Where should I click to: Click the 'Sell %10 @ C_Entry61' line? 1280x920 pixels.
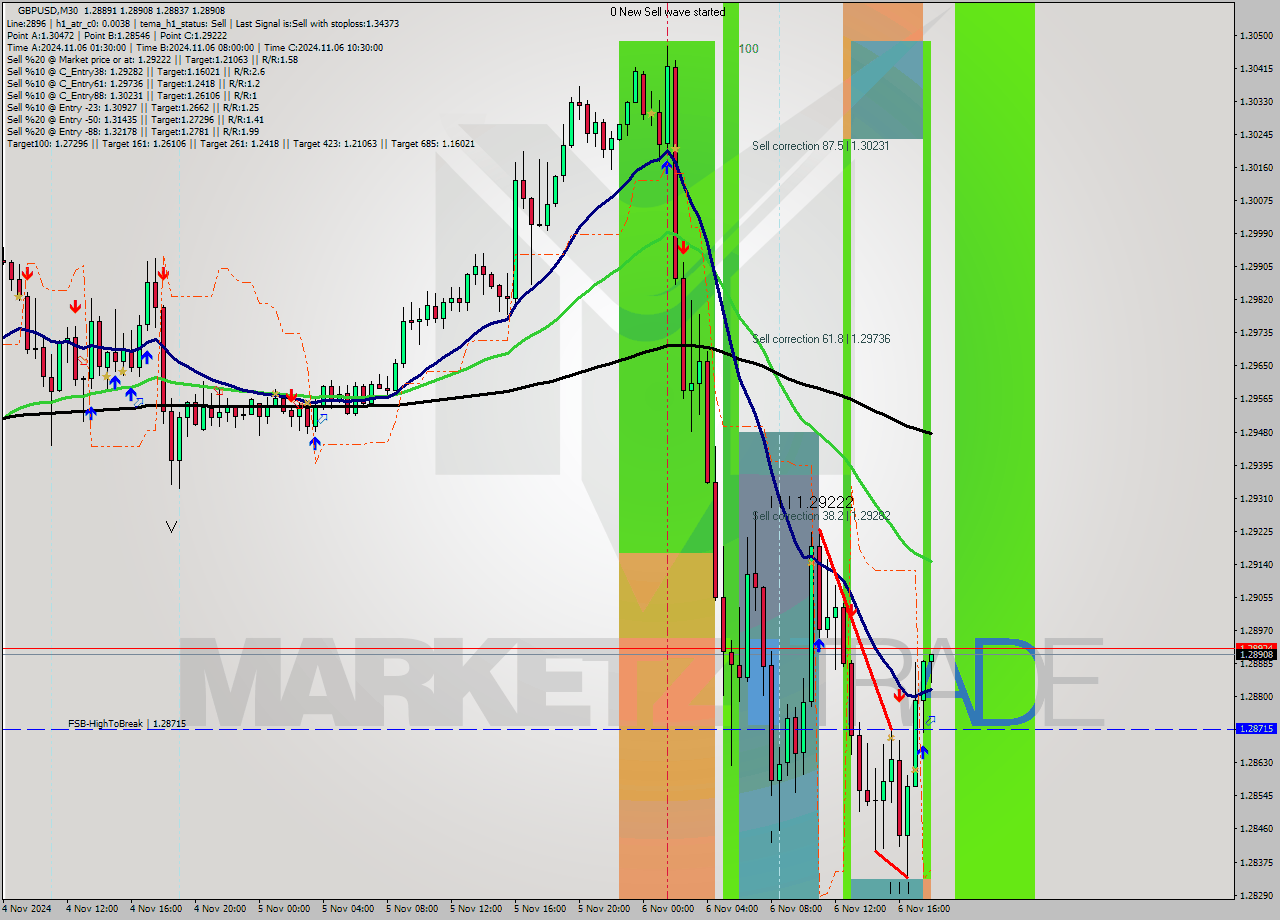(133, 83)
